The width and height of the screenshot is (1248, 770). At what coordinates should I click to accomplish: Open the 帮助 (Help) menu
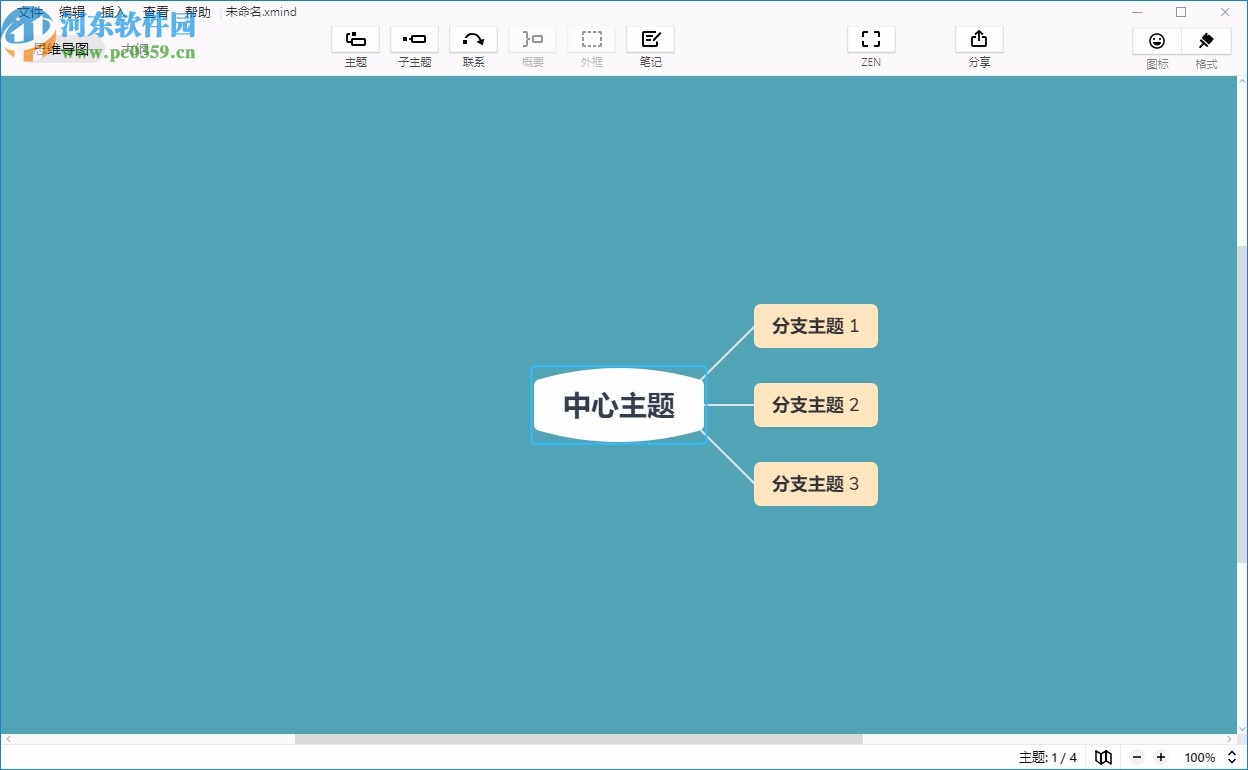(197, 11)
